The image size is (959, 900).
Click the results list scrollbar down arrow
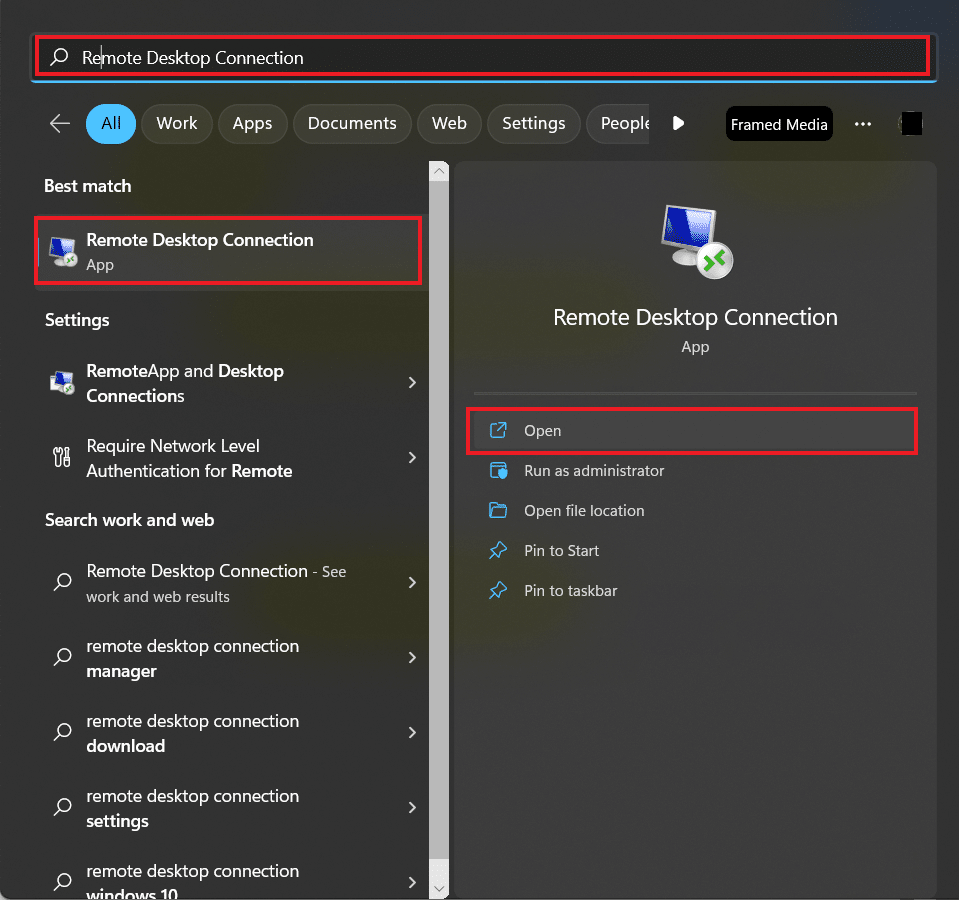[x=439, y=886]
